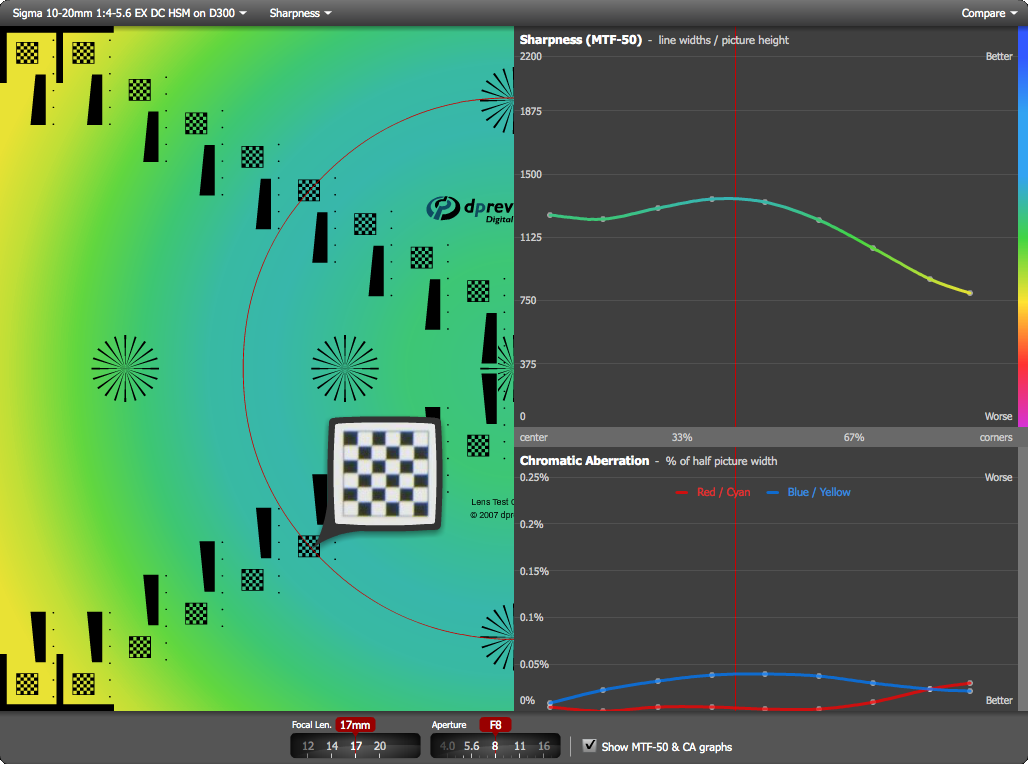Set aperture to 11 on slider
This screenshot has width=1028, height=764.
(x=519, y=746)
